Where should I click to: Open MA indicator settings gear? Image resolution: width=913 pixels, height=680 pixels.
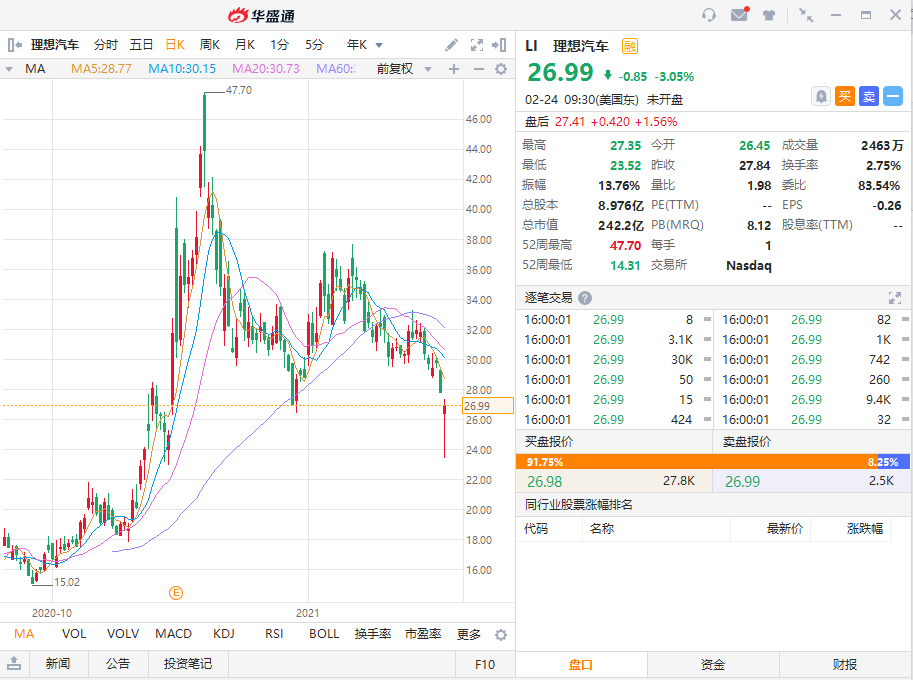pyautogui.click(x=501, y=69)
